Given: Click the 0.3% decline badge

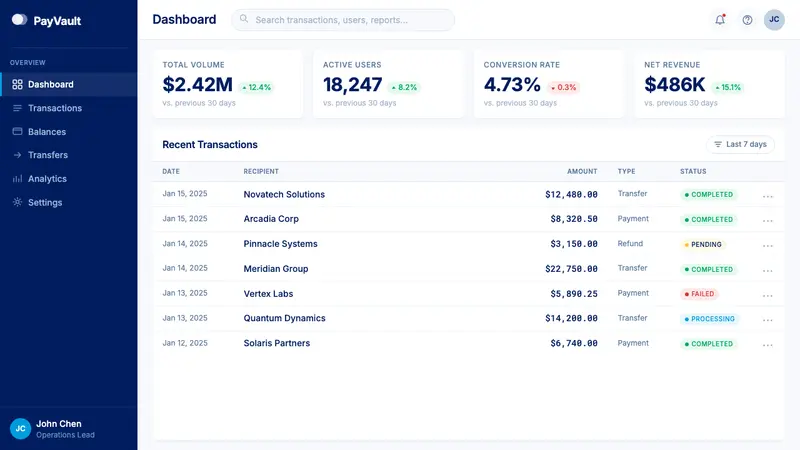Looking at the screenshot, I should tap(563, 87).
